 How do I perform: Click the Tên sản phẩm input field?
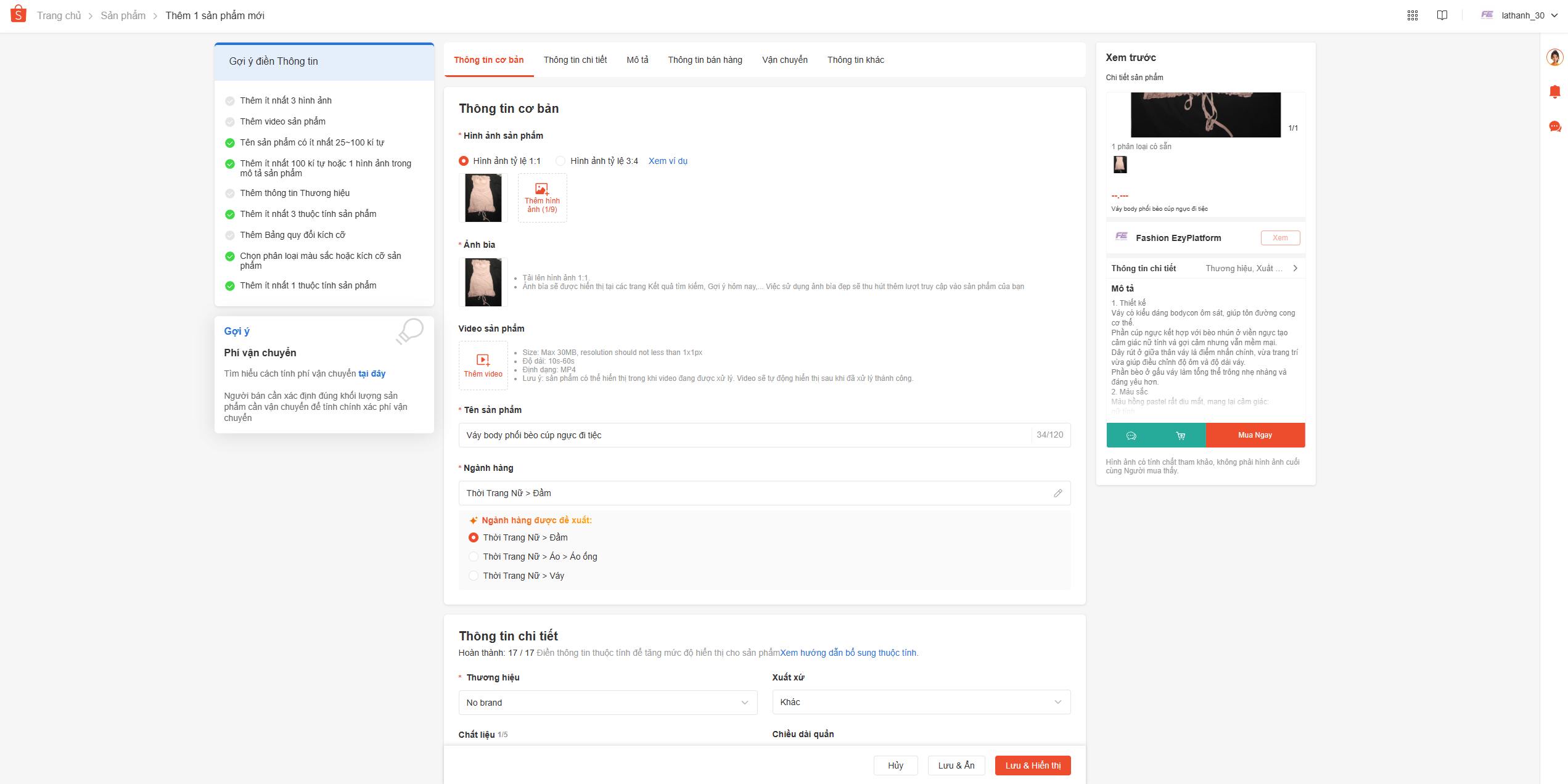coord(743,435)
